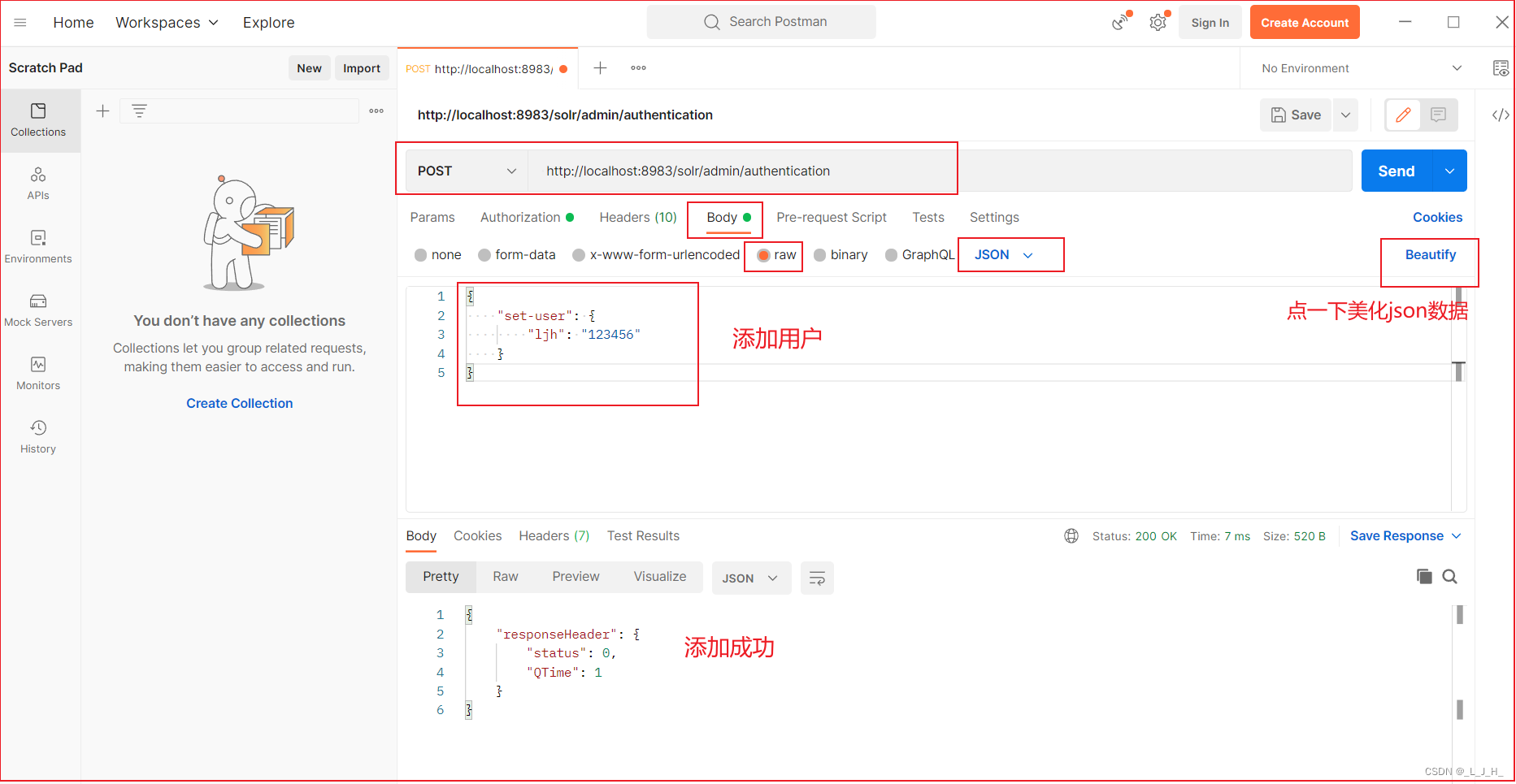Expand the Send button arrow options
The width and height of the screenshot is (1516, 784).
[1450, 171]
